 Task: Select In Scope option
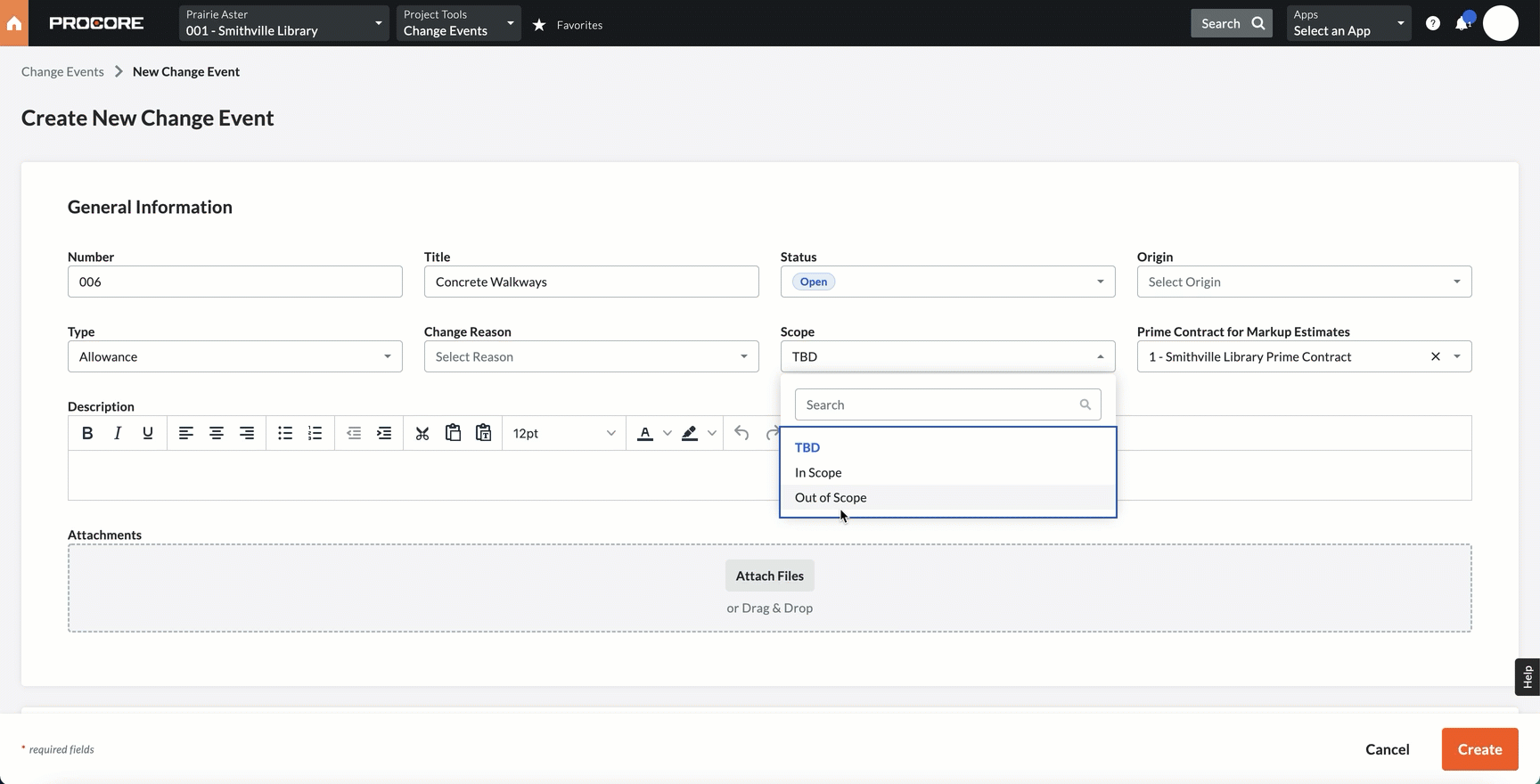tap(948, 472)
